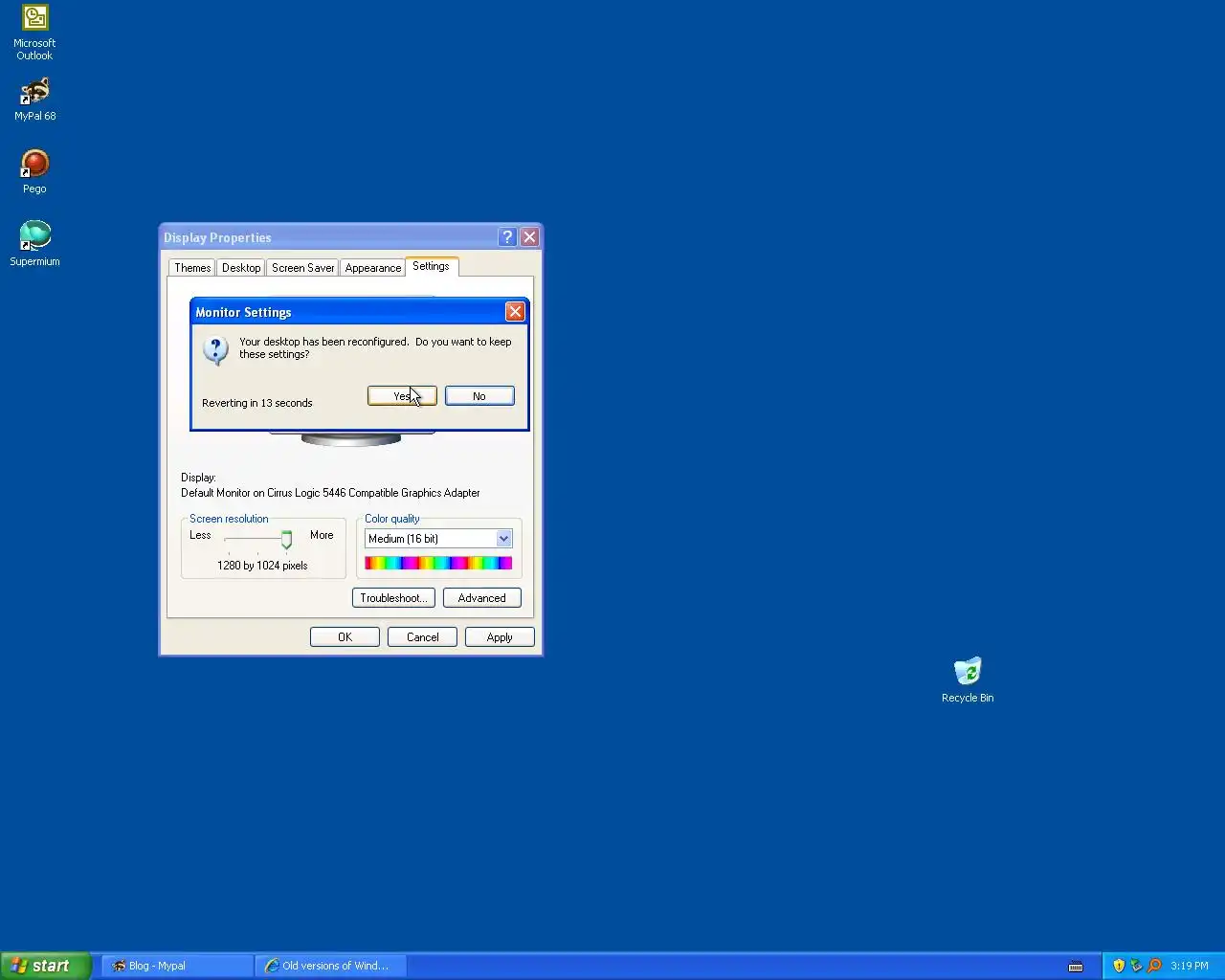Click the system clock showing 3:19 PM
The height and width of the screenshot is (980, 1225).
tap(1190, 966)
